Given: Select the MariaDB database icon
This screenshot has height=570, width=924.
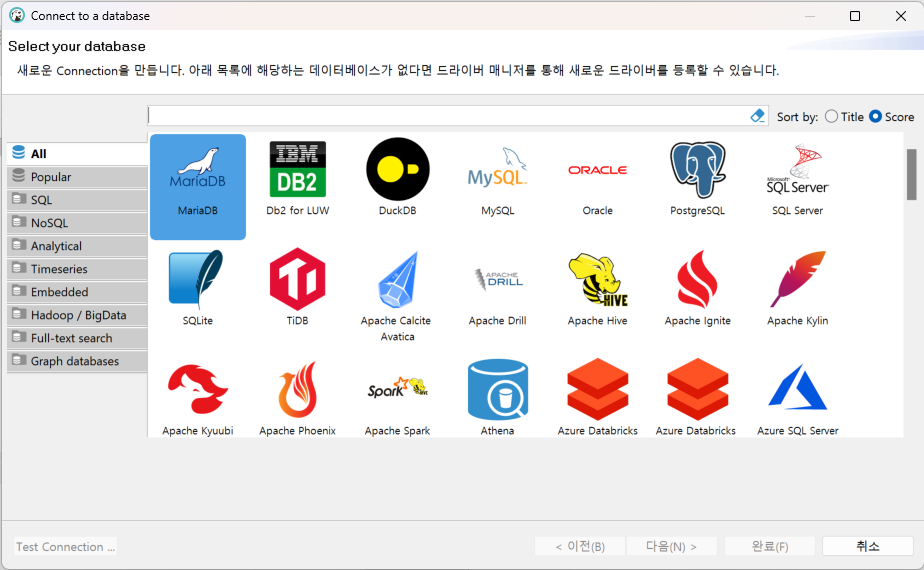Looking at the screenshot, I should click(x=198, y=186).
